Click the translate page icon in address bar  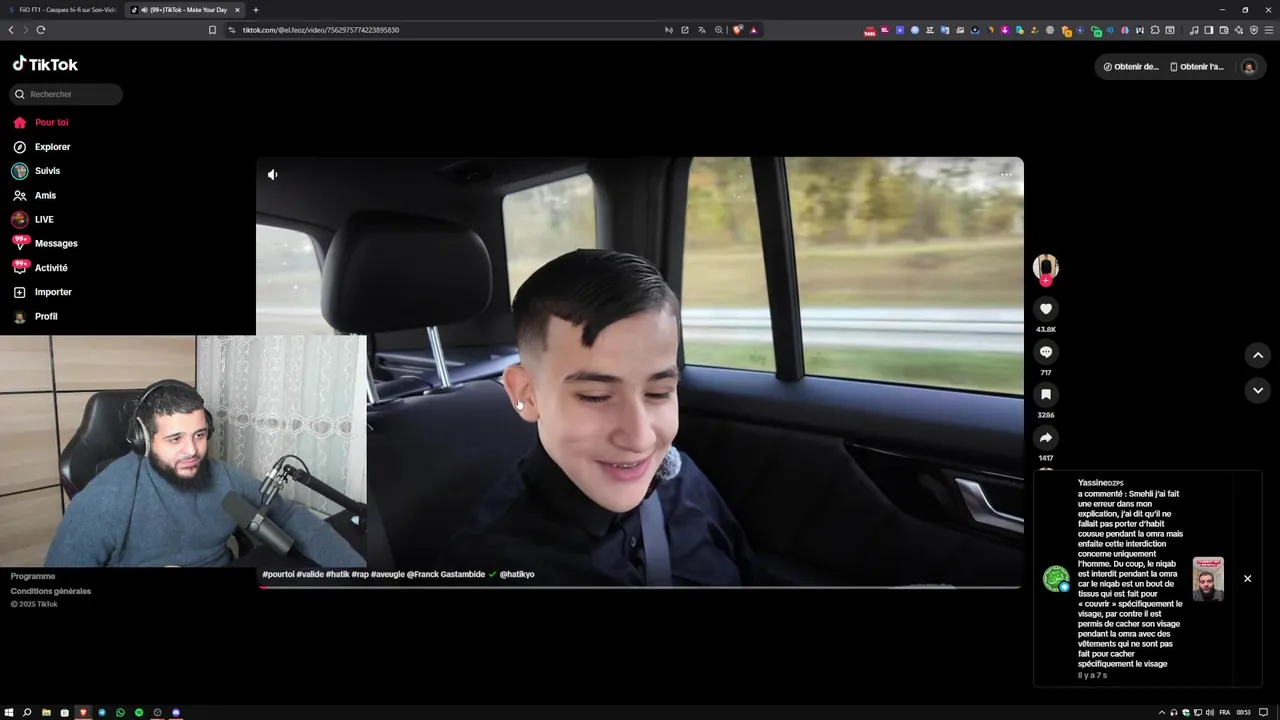pos(701,30)
